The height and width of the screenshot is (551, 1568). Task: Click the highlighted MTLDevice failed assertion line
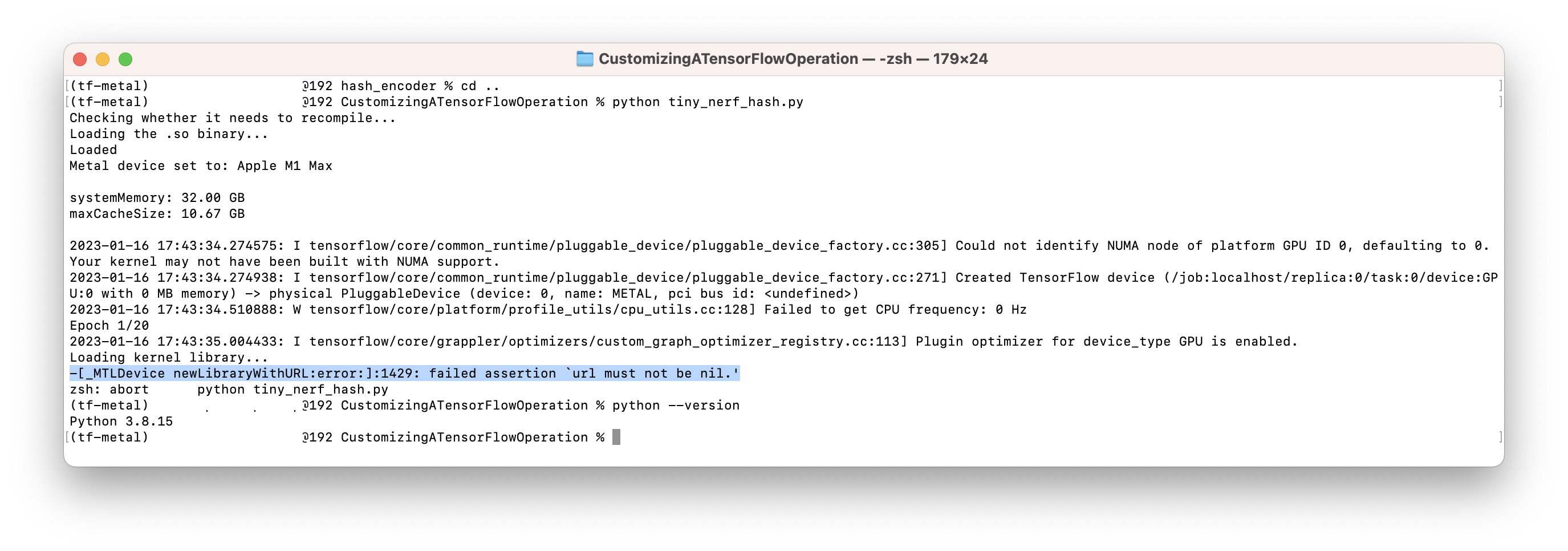coord(404,373)
